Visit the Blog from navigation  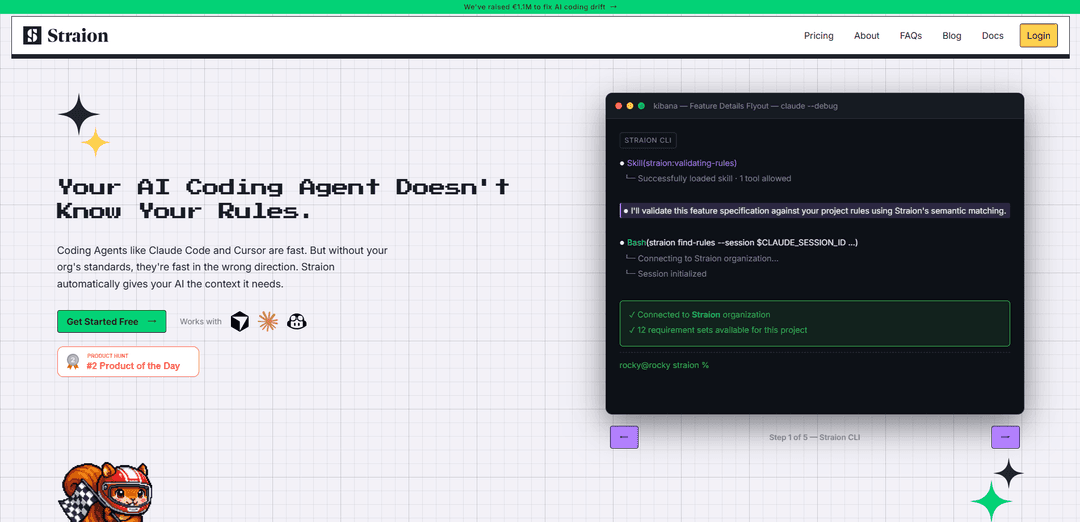[951, 36]
